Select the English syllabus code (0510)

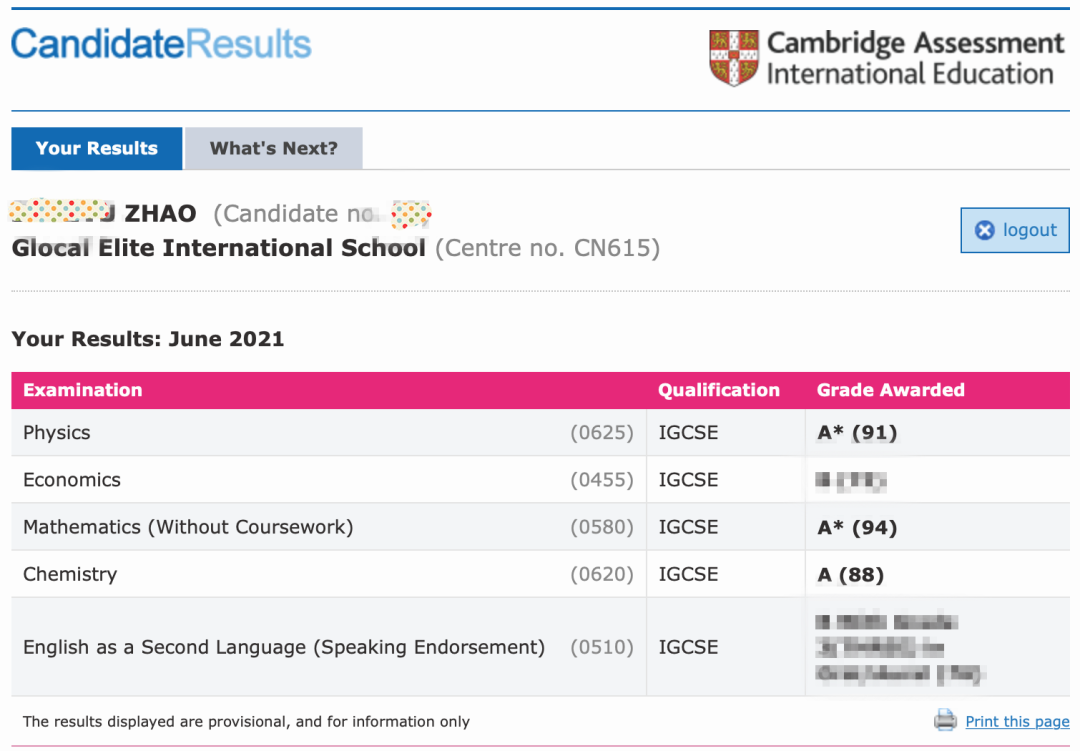click(x=601, y=647)
